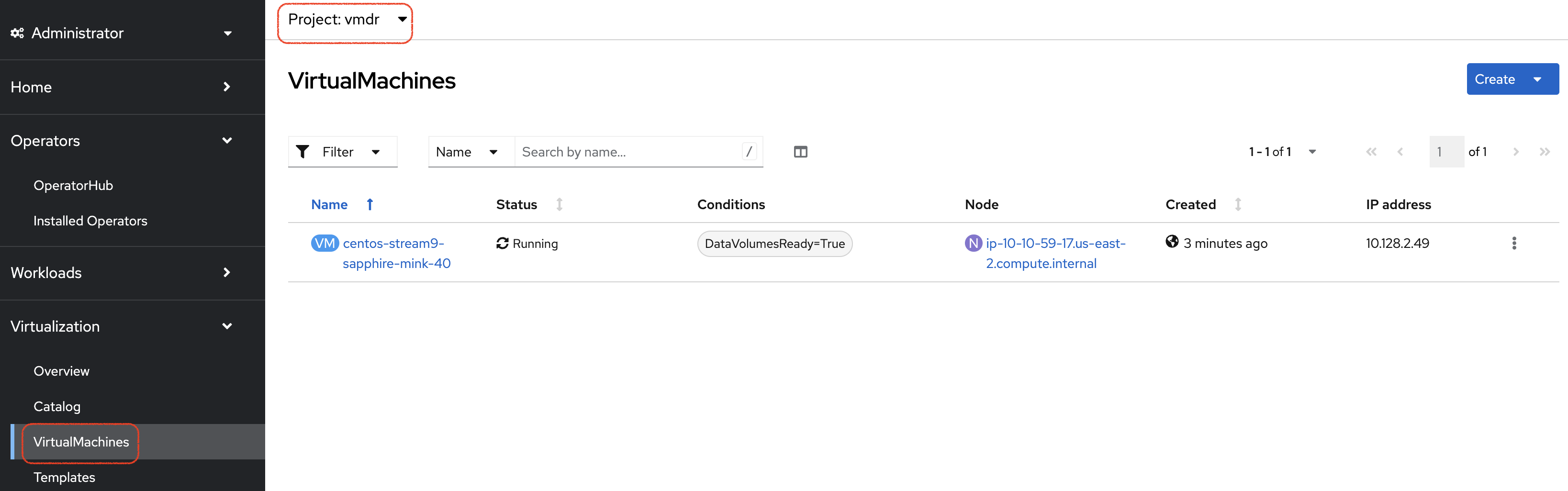Open Installed Operators in the sidebar
Viewport: 1568px width, 491px height.
90,221
